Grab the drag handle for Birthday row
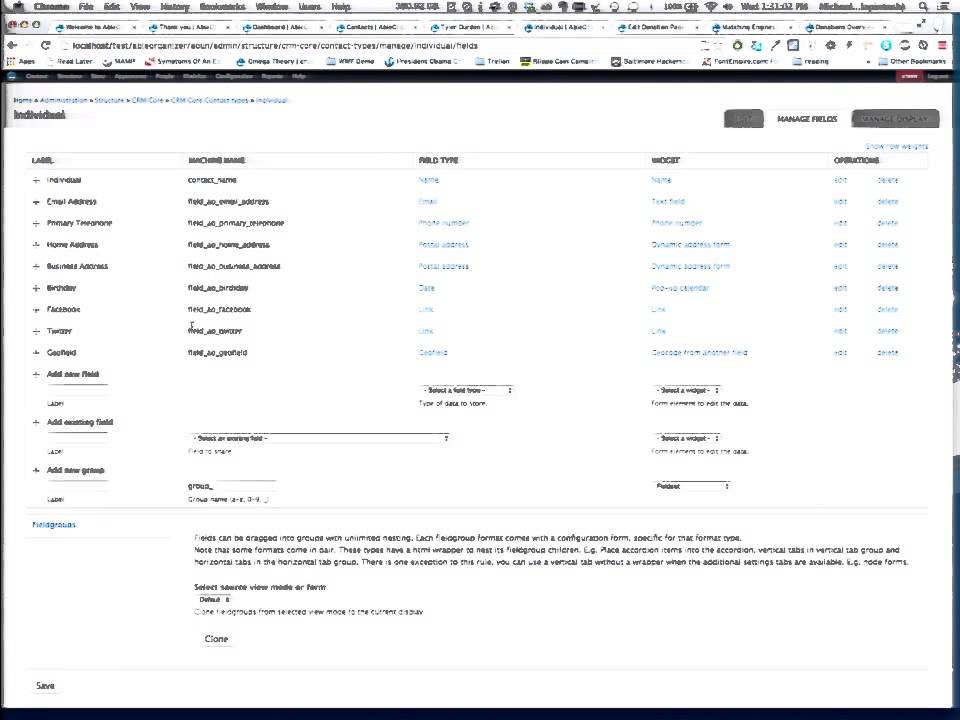The height and width of the screenshot is (720, 960). (36, 288)
